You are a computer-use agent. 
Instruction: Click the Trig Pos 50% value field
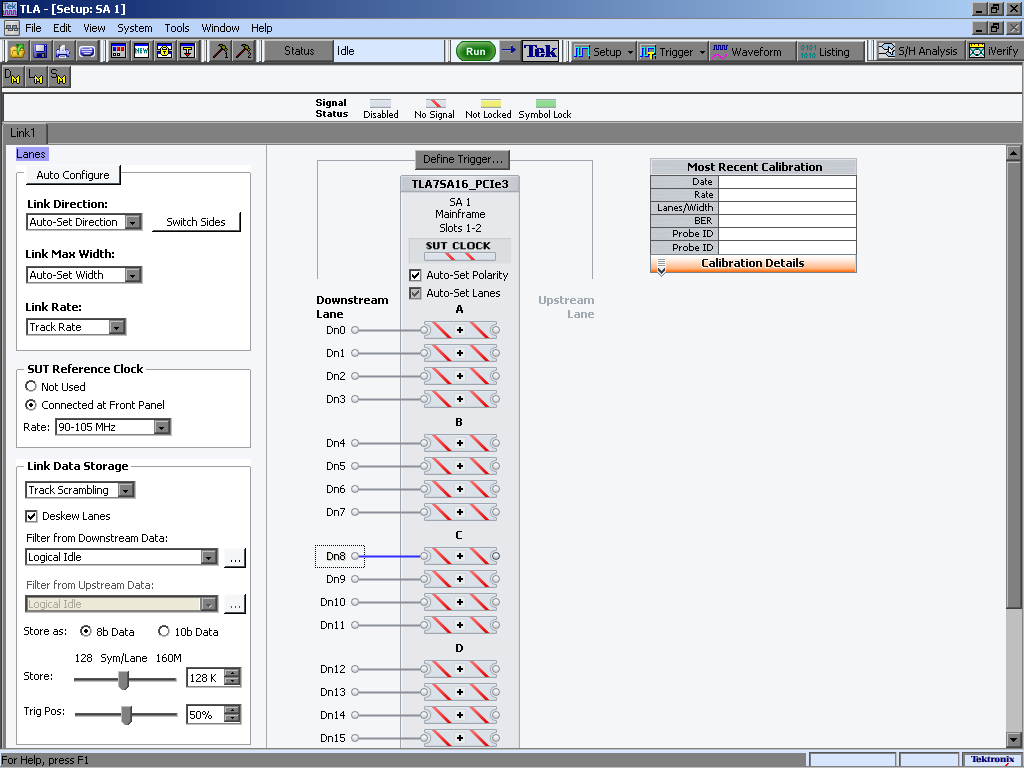click(206, 714)
